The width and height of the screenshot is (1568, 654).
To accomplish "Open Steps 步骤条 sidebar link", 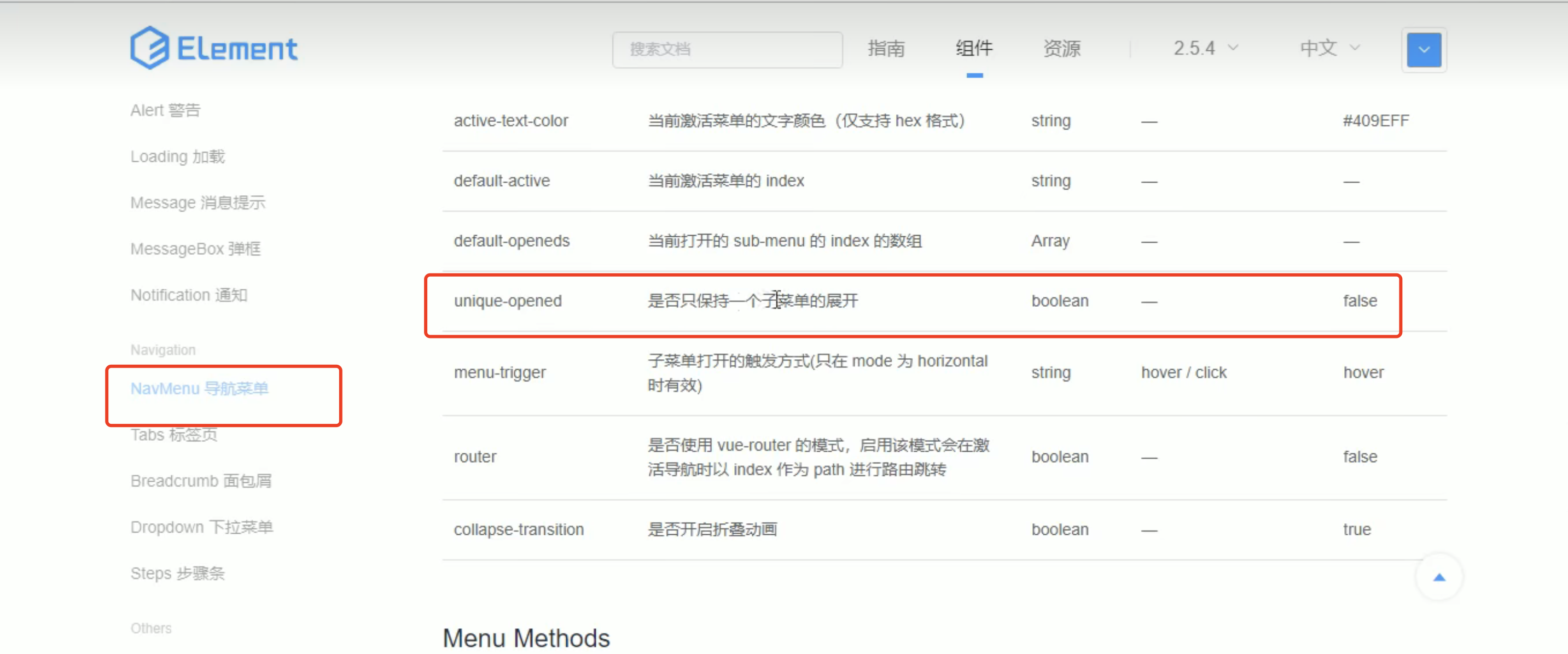I will pos(177,573).
